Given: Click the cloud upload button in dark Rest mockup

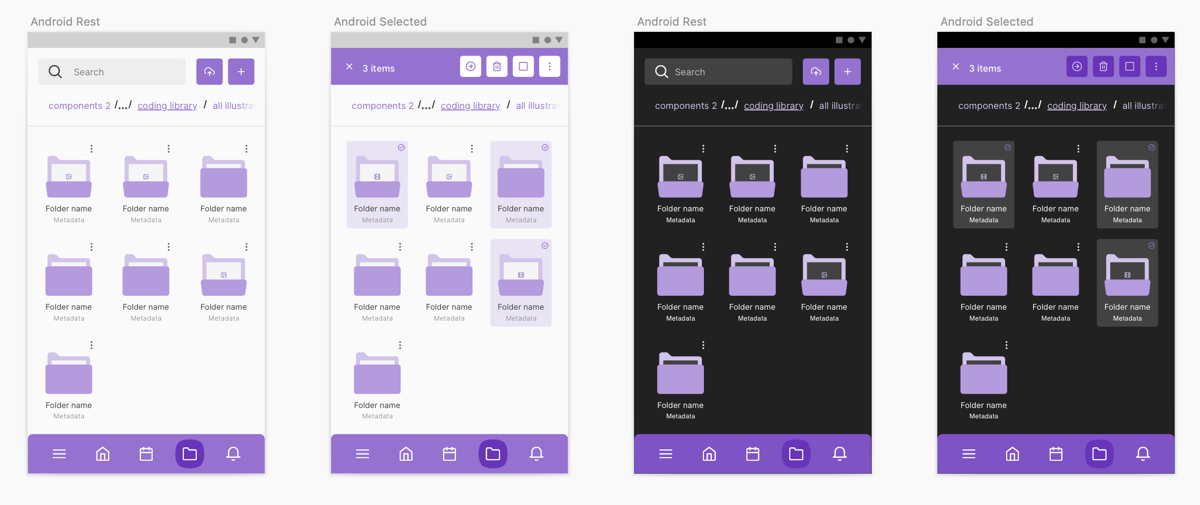Looking at the screenshot, I should click(816, 72).
